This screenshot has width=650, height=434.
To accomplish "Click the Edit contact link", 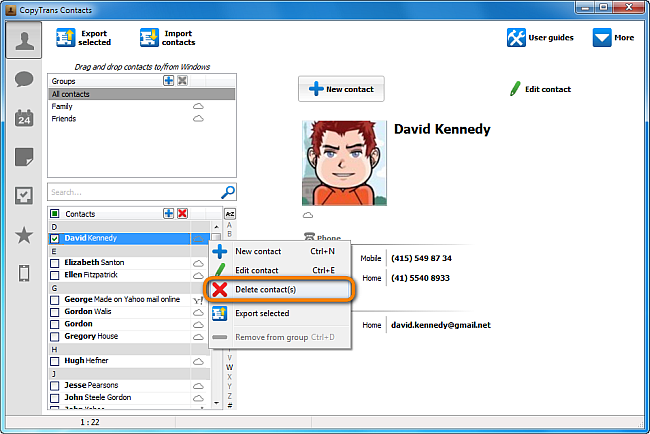I will point(540,89).
